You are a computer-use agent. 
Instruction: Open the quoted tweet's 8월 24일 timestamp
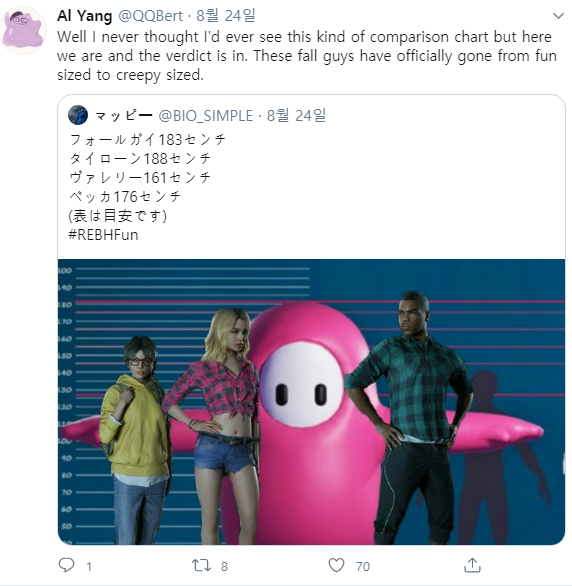pos(296,115)
